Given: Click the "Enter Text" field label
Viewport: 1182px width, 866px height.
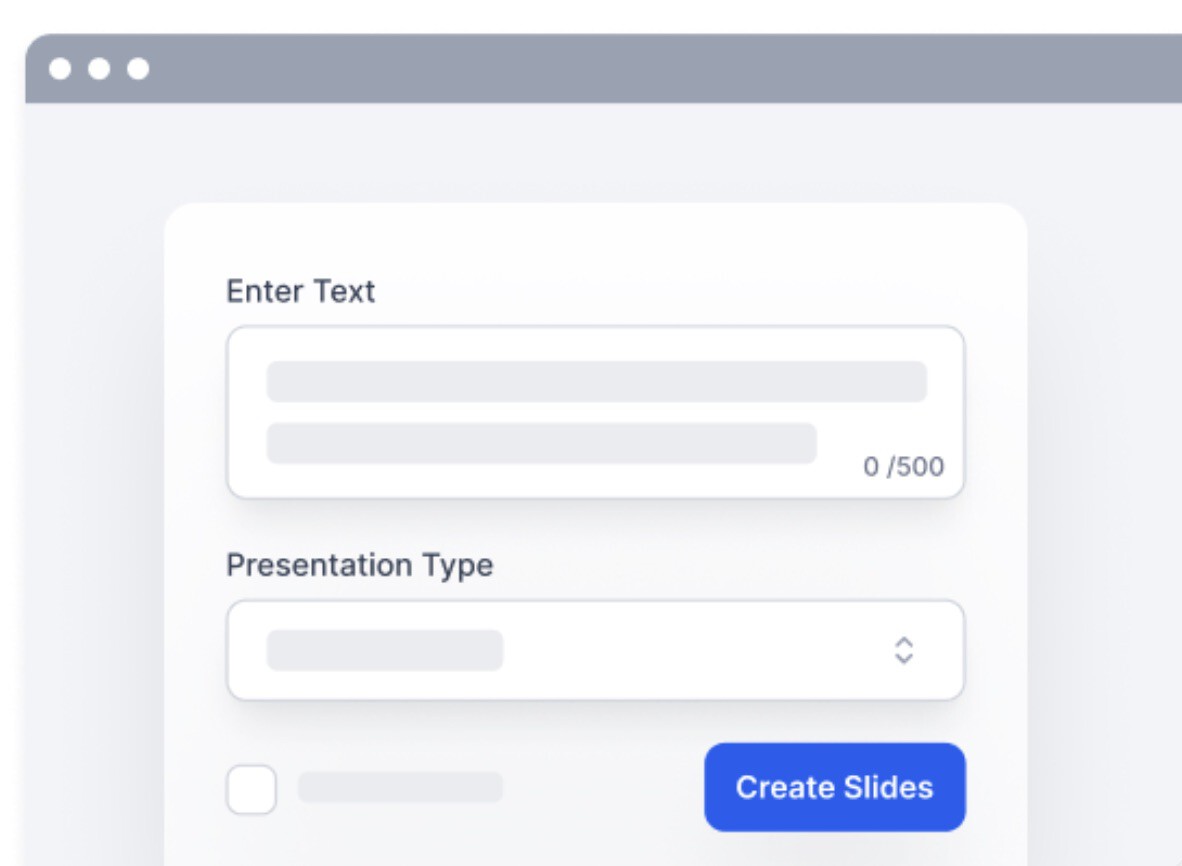Looking at the screenshot, I should click(300, 291).
